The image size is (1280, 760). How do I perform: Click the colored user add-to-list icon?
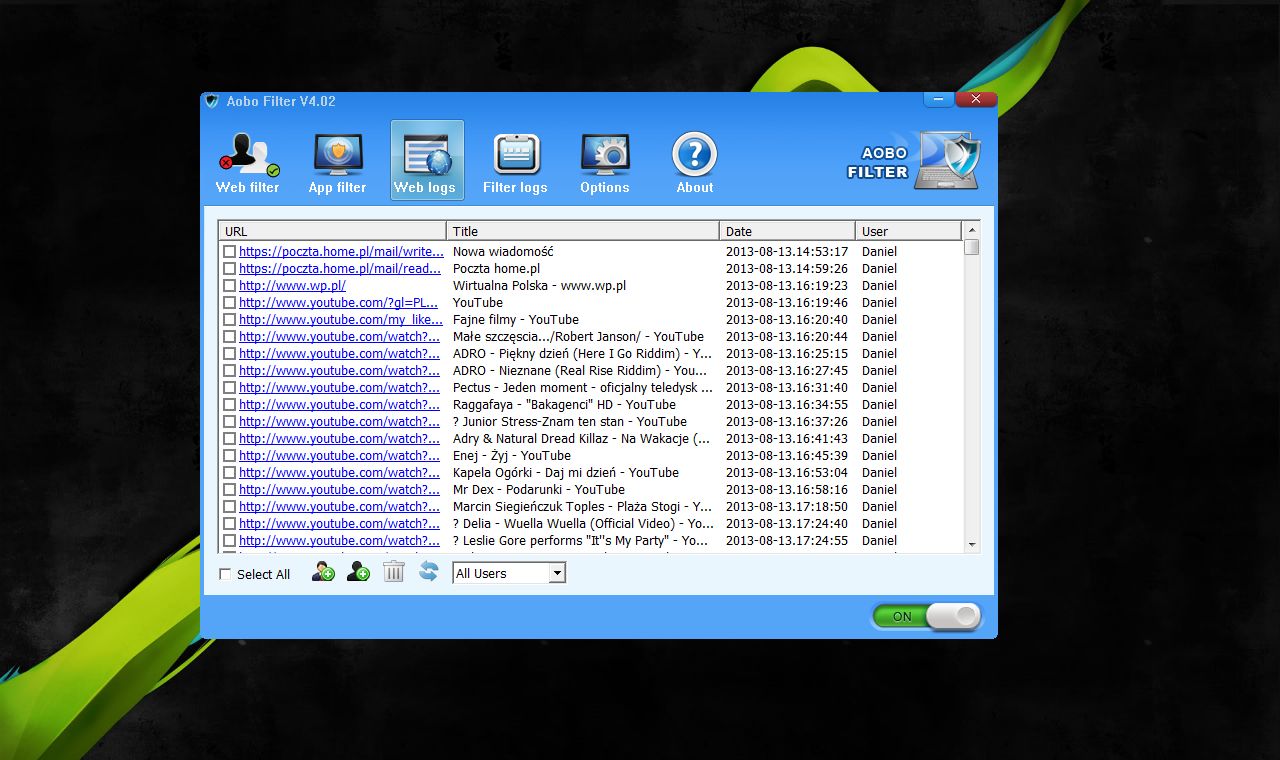click(323, 572)
